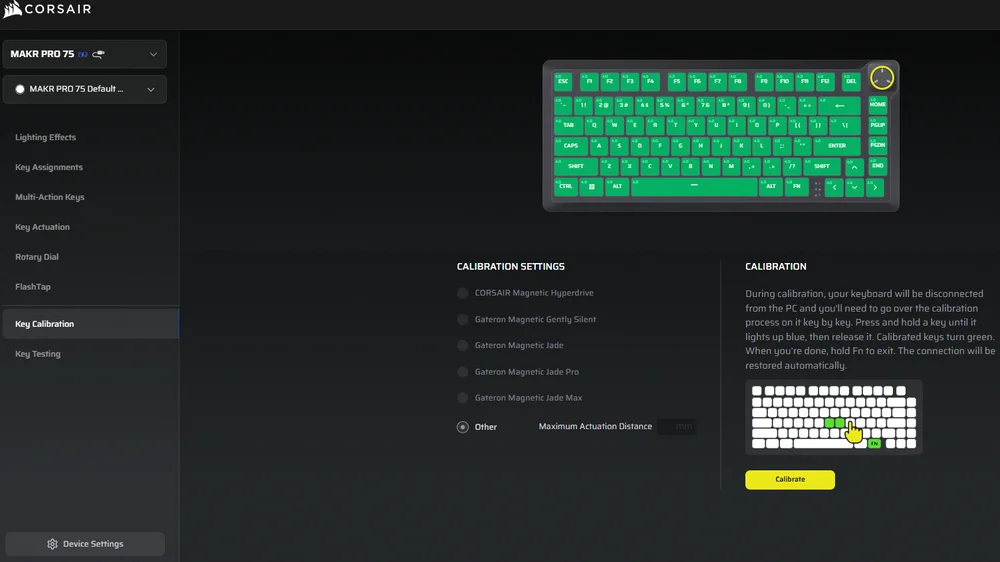Click the Corsair sails logo icon
This screenshot has height=562, width=1000.
[x=13, y=9]
